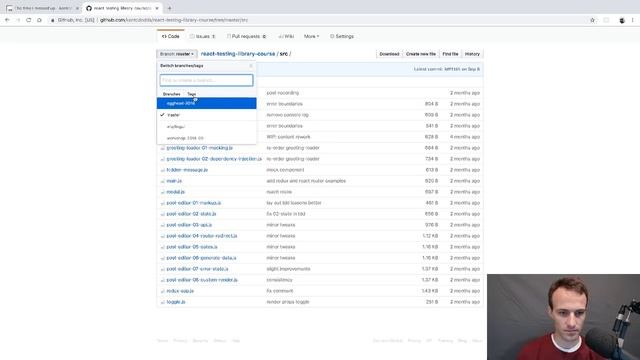
Task: Click the Find file button
Action: 450,54
